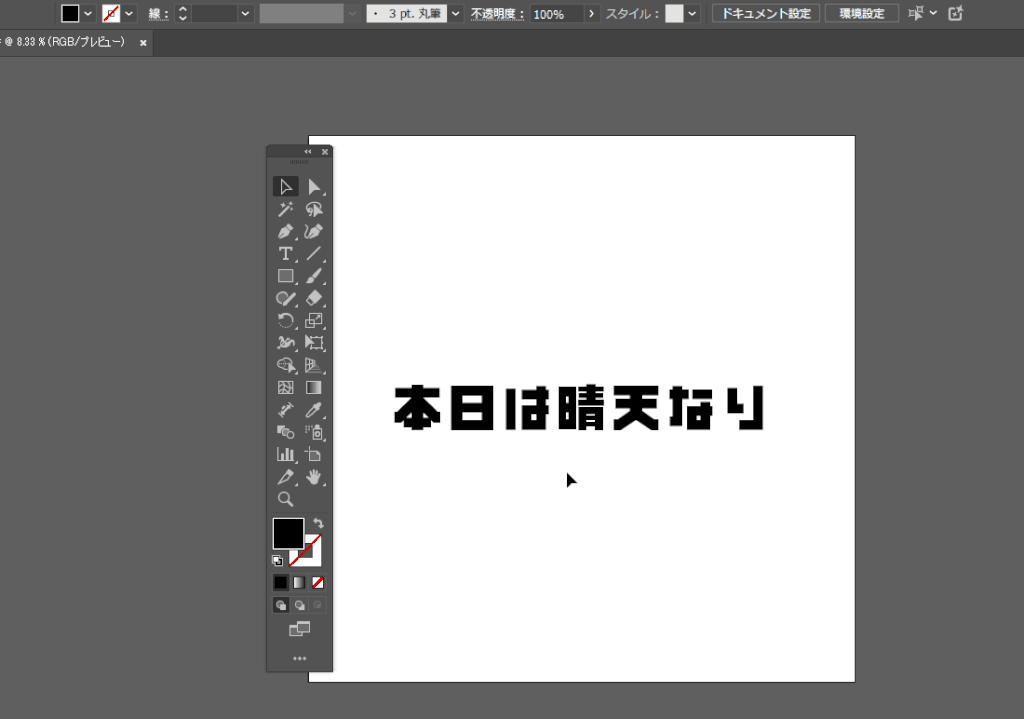Enable Draw Behind mode
The width and height of the screenshot is (1024, 719).
(x=299, y=605)
